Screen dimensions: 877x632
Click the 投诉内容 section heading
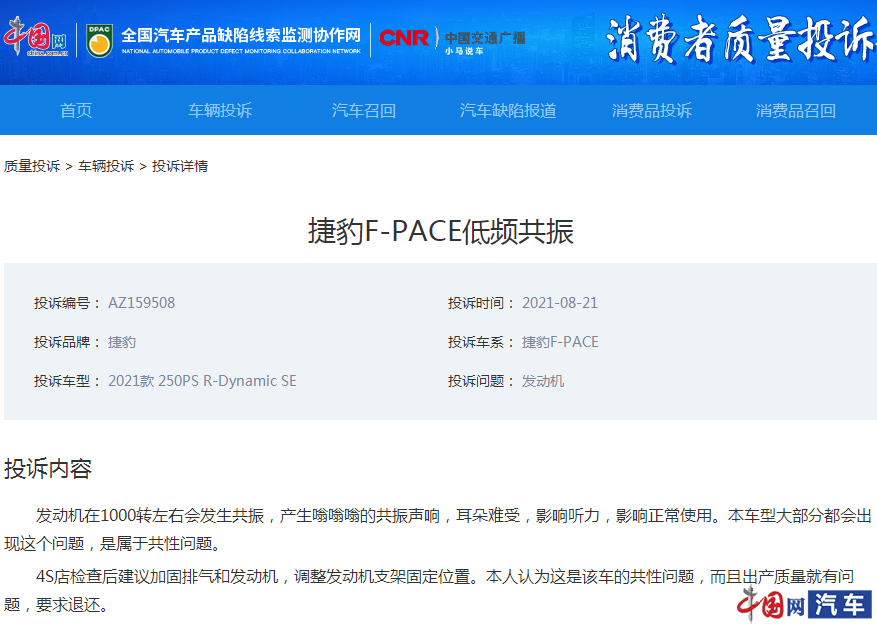[48, 469]
